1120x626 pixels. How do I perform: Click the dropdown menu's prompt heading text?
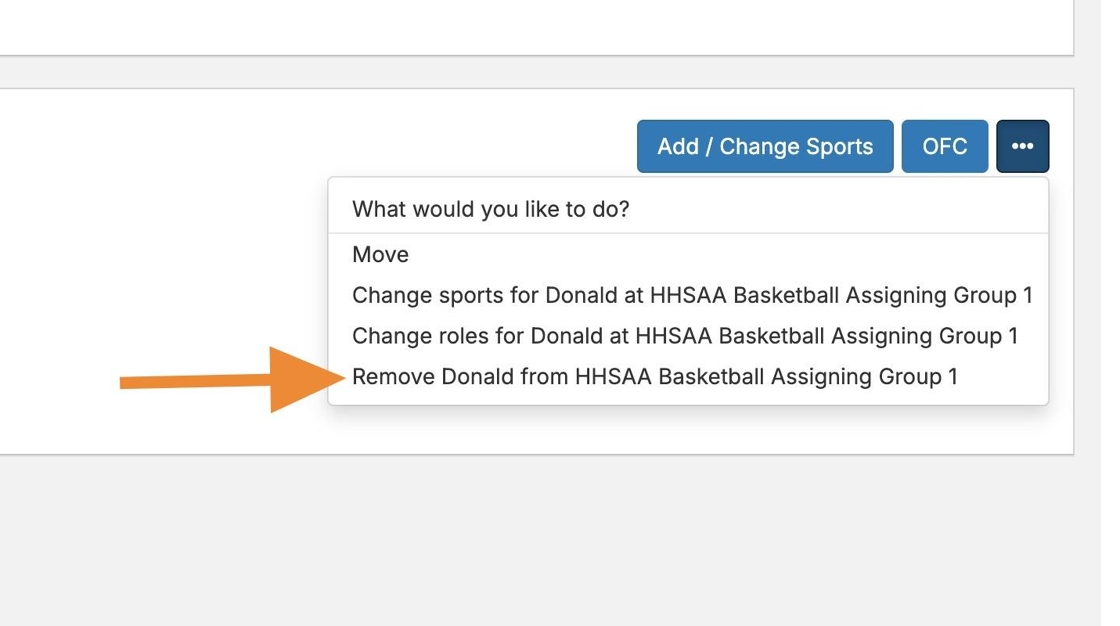[490, 209]
